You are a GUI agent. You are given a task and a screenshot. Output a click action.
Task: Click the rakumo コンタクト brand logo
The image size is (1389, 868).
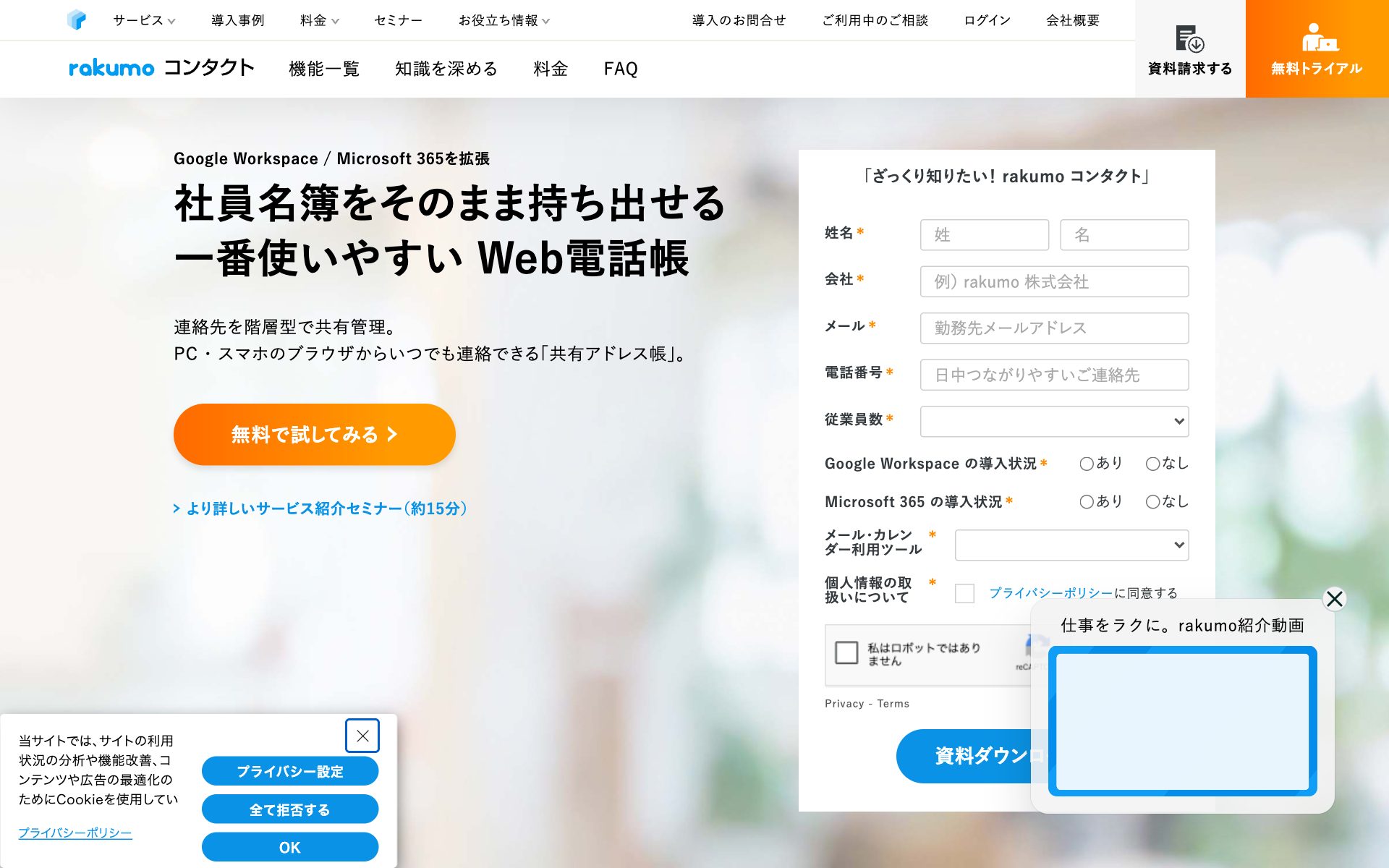[161, 68]
